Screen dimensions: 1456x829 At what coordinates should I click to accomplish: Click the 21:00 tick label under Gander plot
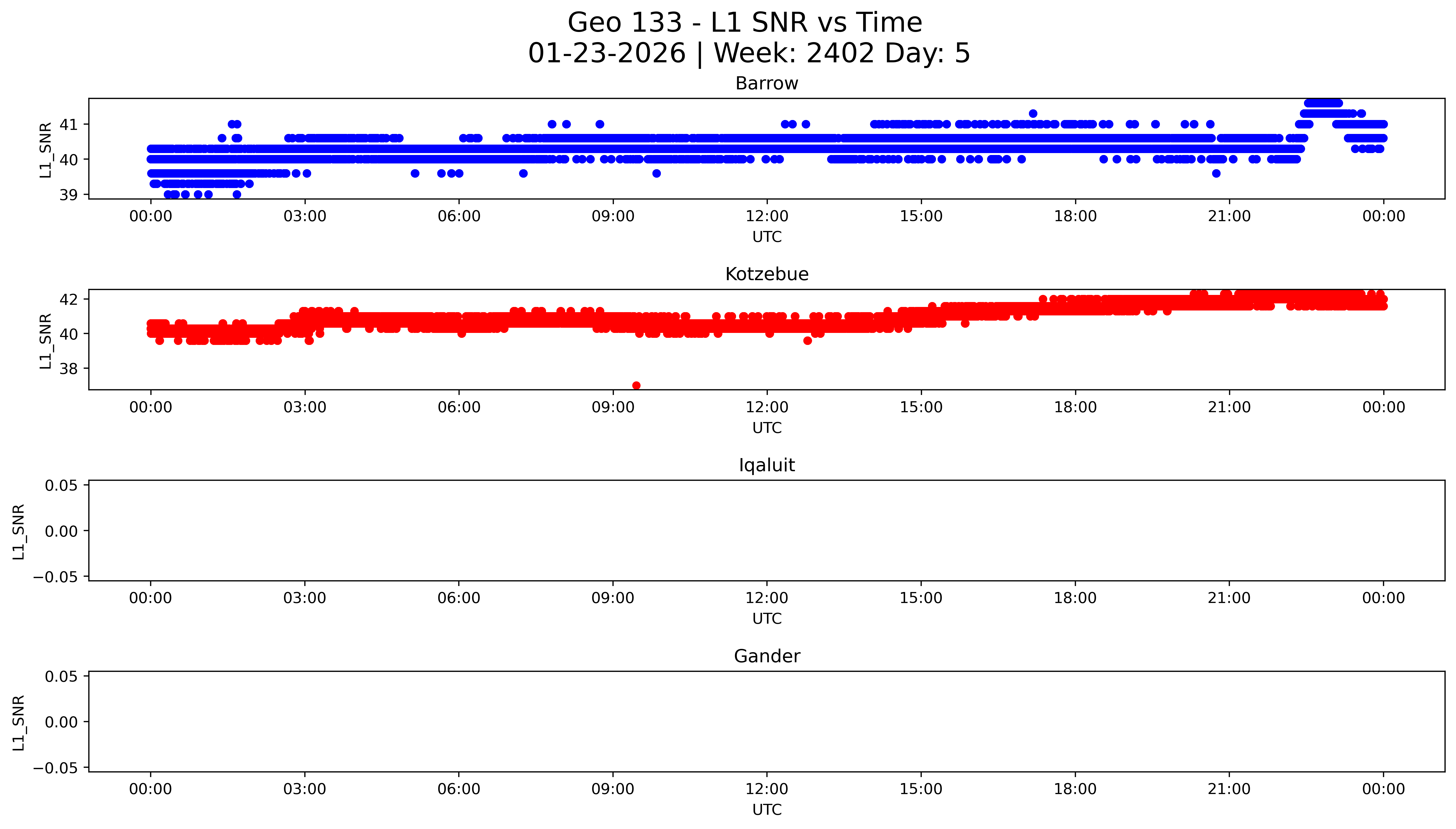[x=1229, y=789]
